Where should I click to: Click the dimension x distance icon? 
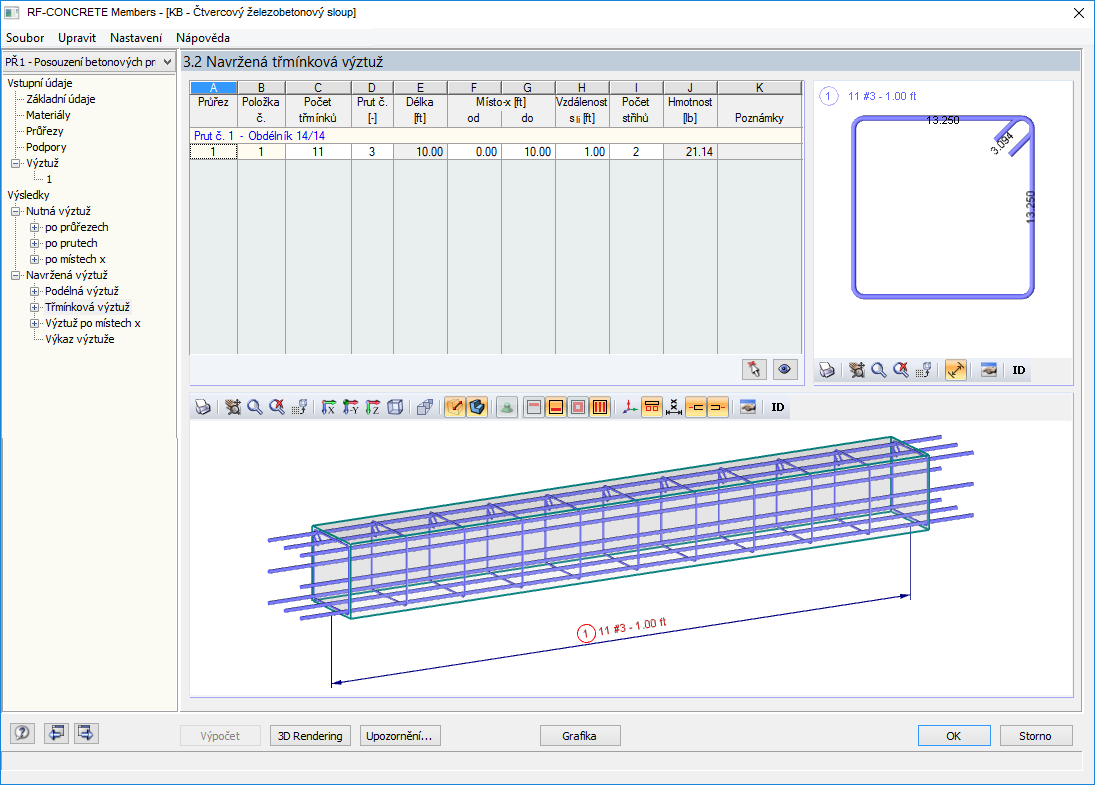(x=674, y=407)
